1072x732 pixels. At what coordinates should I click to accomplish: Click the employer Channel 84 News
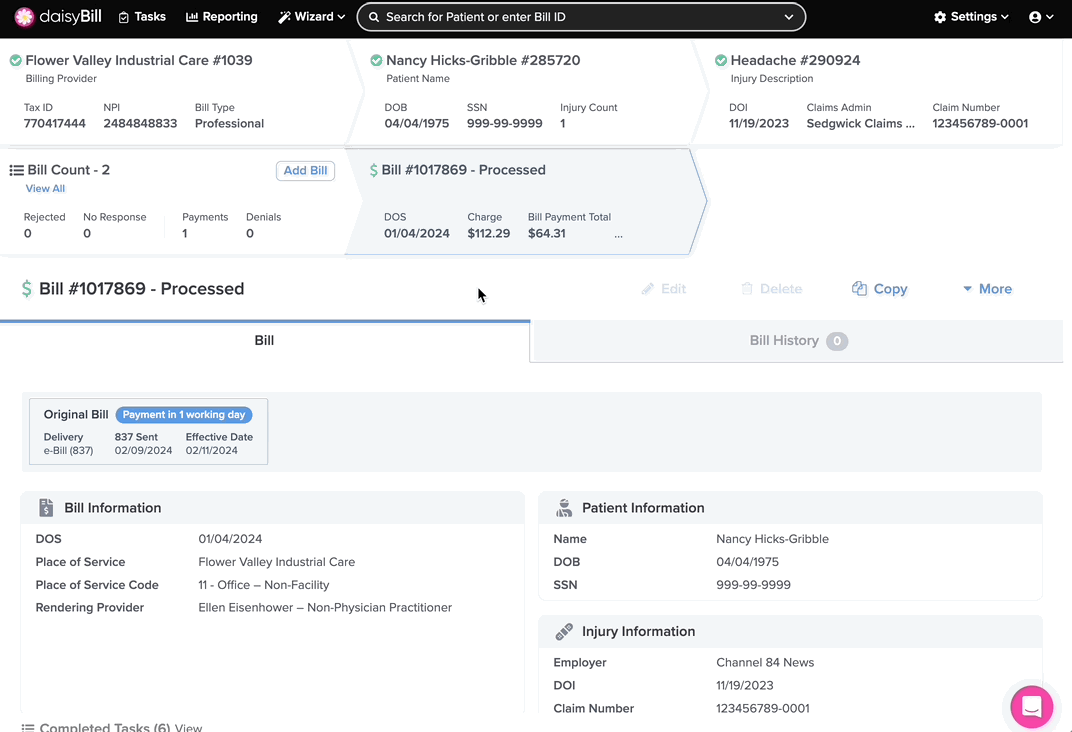point(765,662)
